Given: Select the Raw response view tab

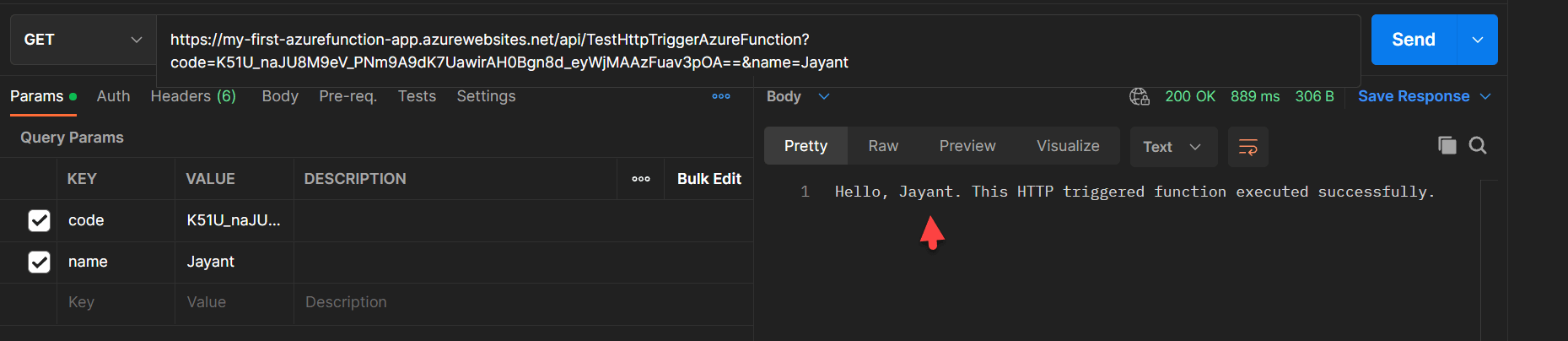Looking at the screenshot, I should coord(883,146).
